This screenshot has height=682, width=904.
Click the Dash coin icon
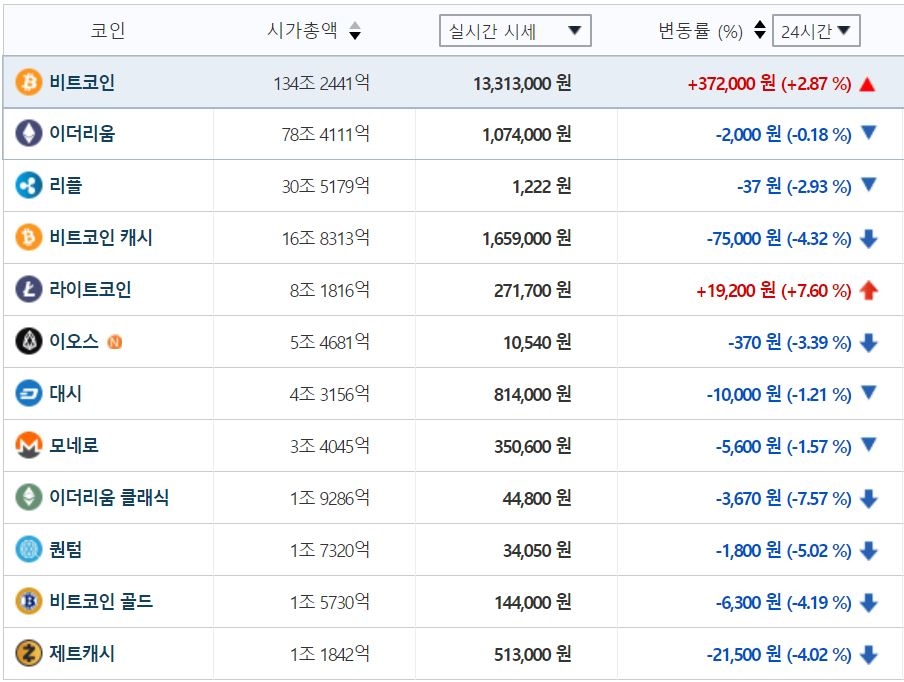point(29,394)
